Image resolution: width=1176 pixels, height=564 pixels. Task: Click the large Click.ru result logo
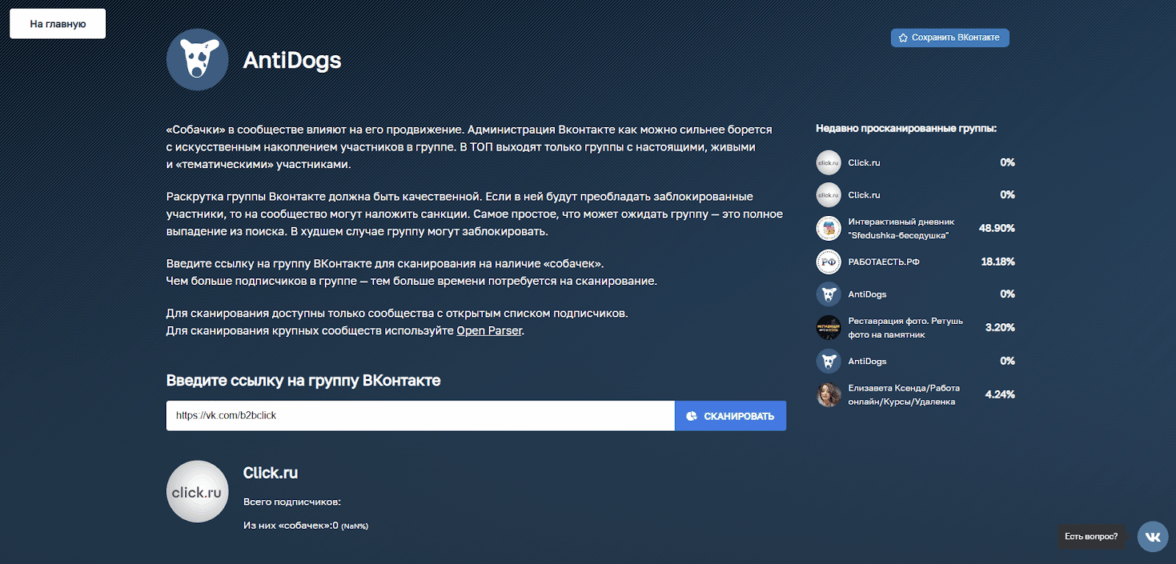coord(197,491)
